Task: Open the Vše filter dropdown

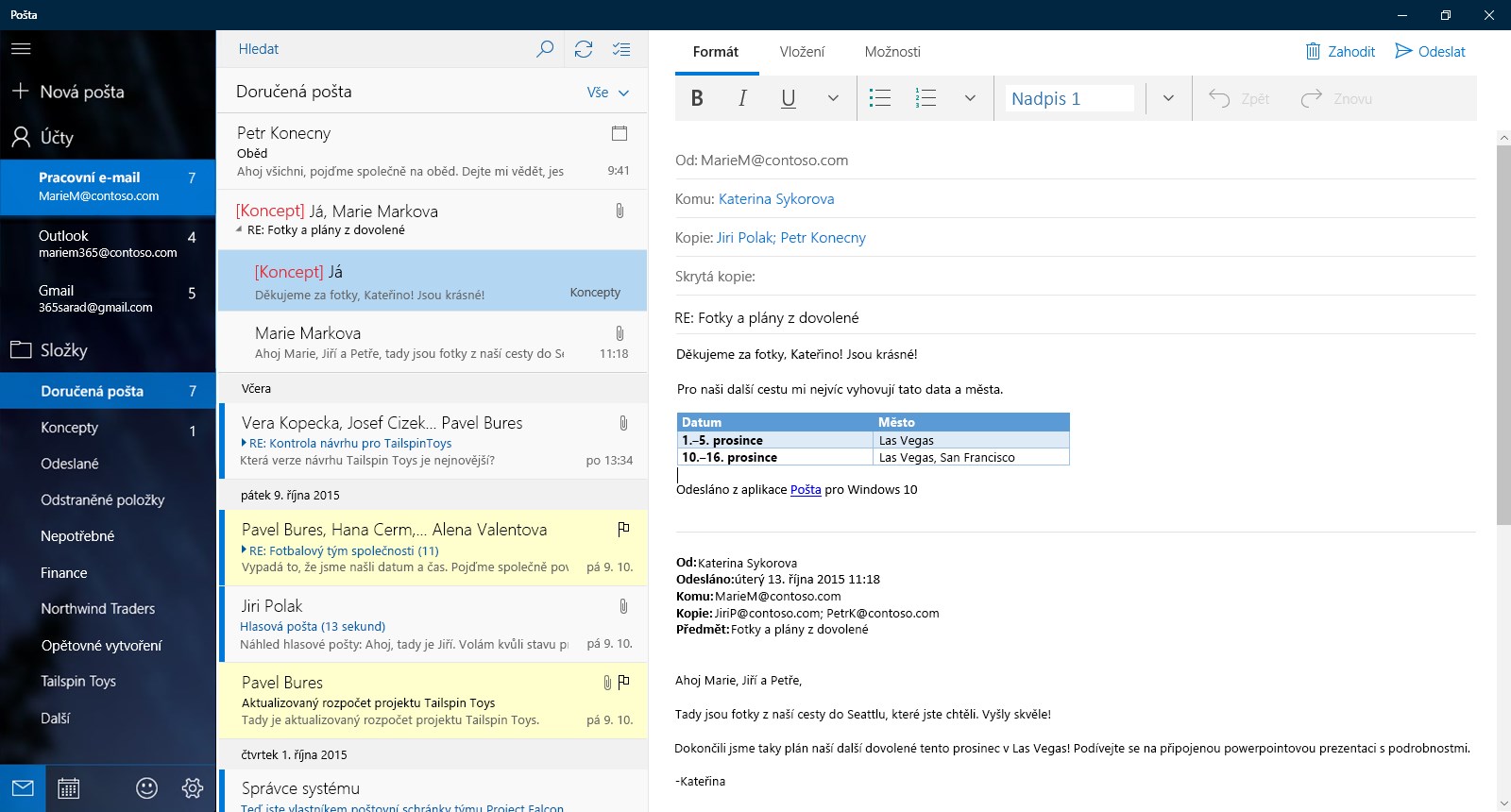Action: [x=607, y=93]
